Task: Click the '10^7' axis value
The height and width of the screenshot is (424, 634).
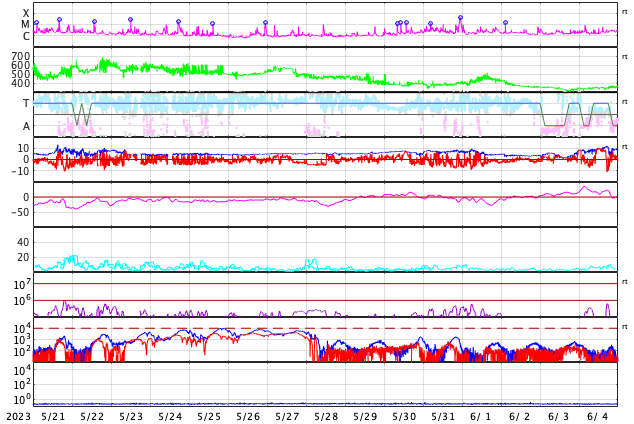Action: pyautogui.click(x=21, y=284)
